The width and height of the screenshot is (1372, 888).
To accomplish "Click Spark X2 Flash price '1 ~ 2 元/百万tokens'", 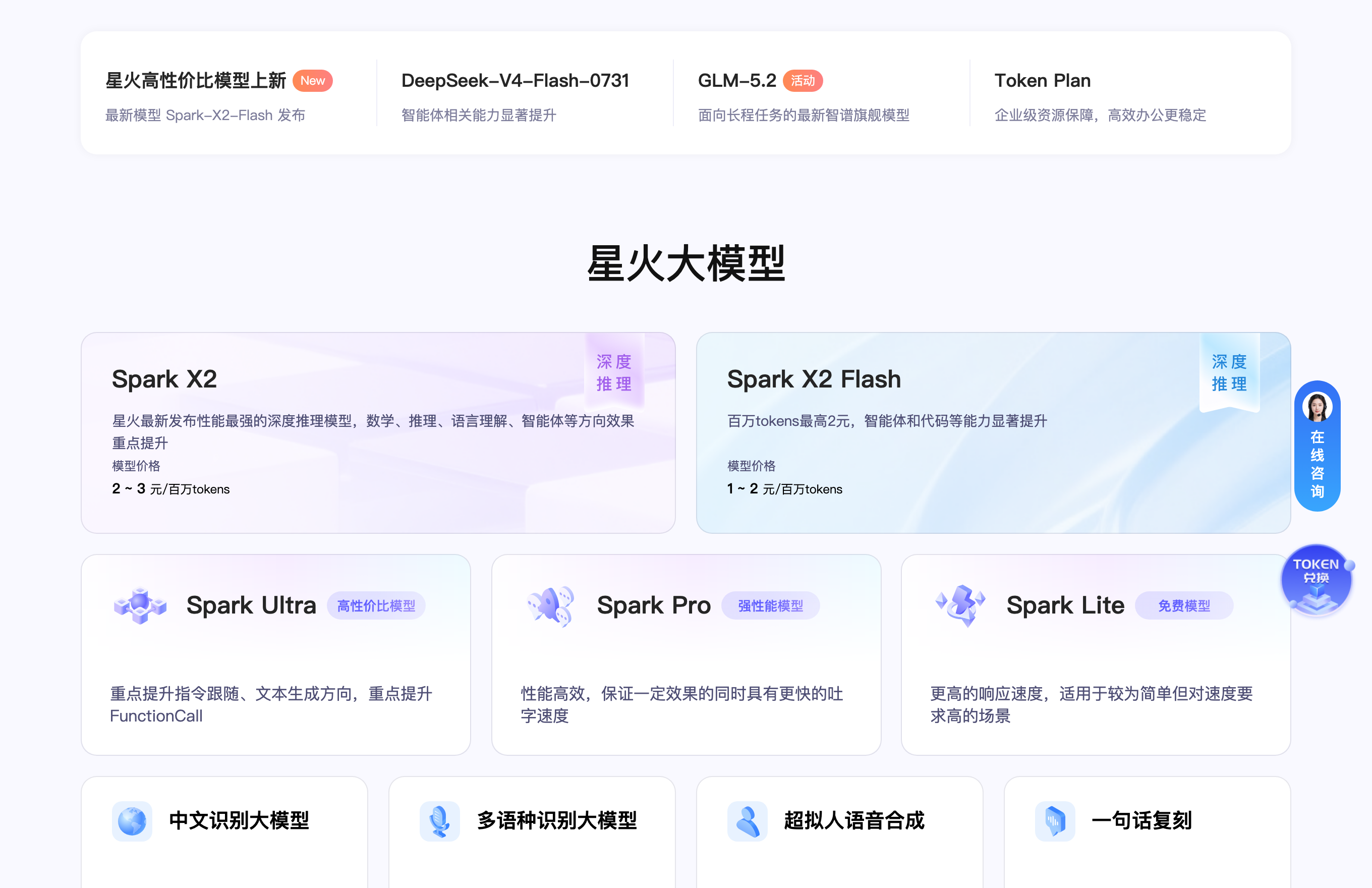I will [x=784, y=489].
